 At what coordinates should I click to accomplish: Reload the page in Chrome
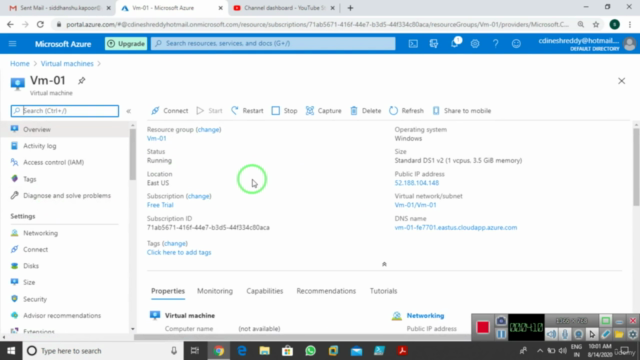[x=40, y=24]
